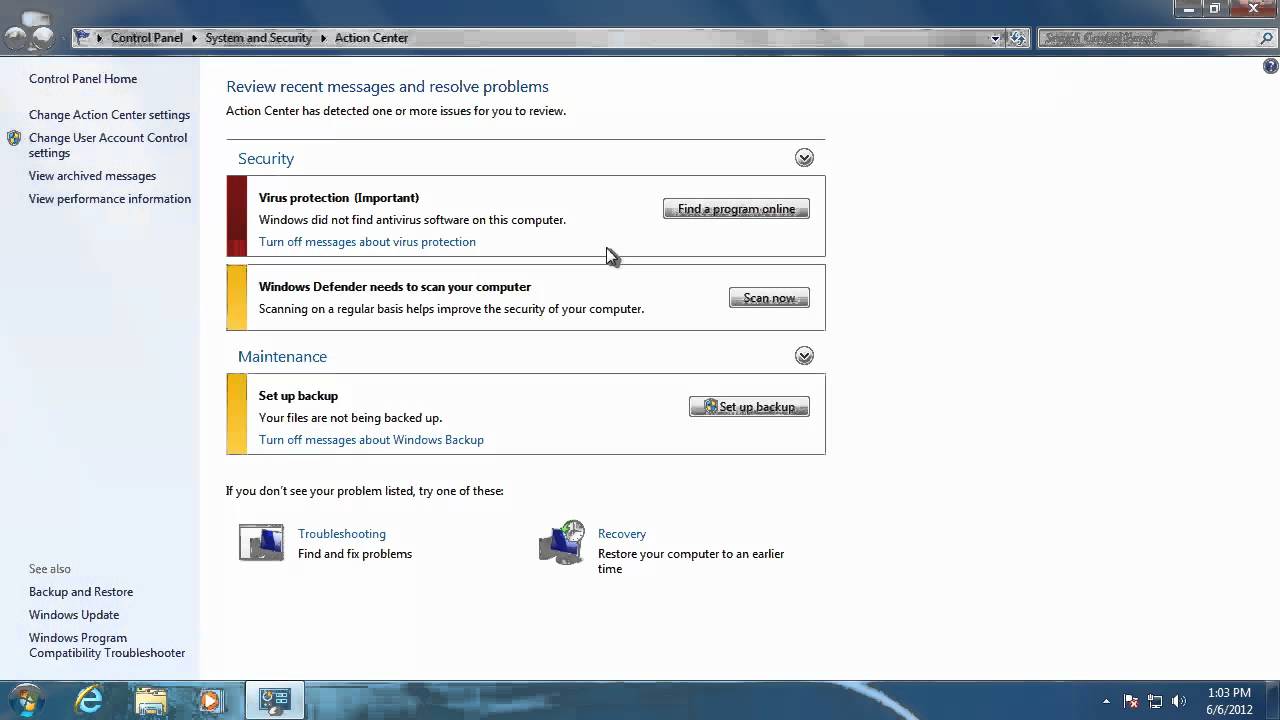Open View performance information
1280x720 pixels.
(110, 199)
